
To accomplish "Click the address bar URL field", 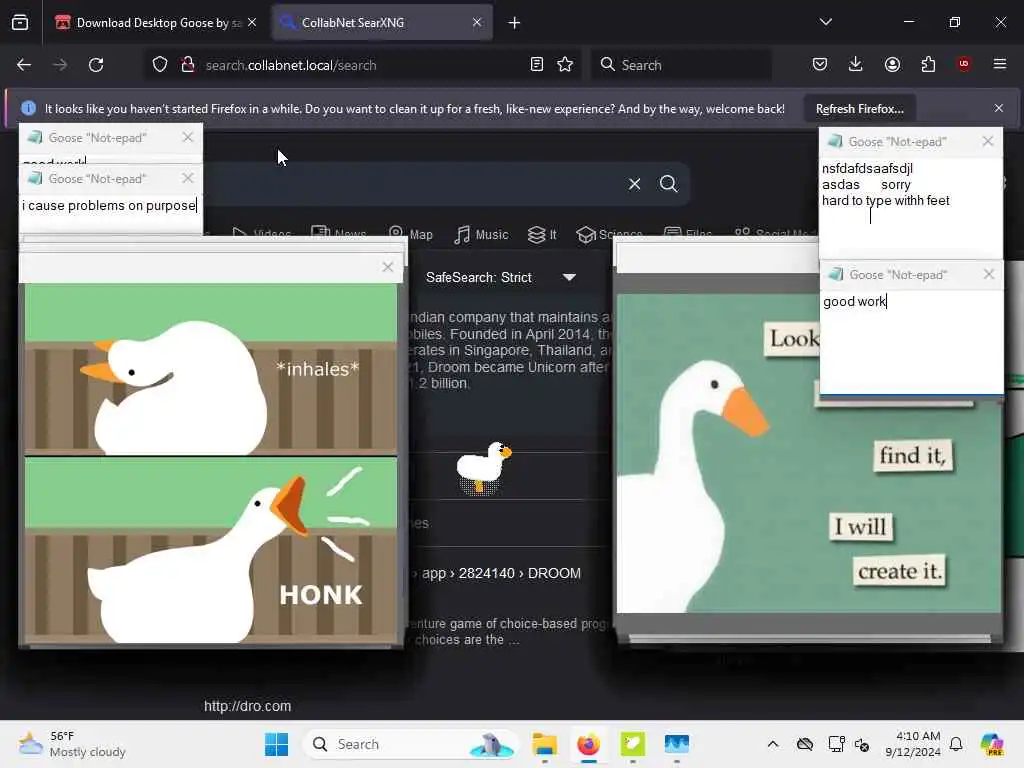I will 362,65.
